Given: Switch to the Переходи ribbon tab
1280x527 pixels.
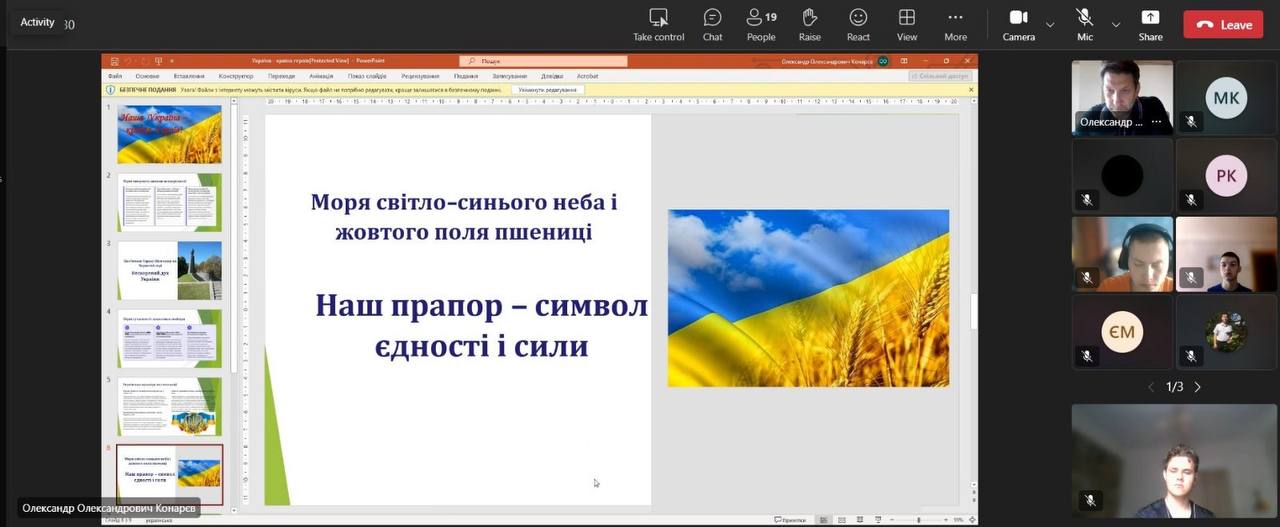Looking at the screenshot, I should tap(281, 76).
